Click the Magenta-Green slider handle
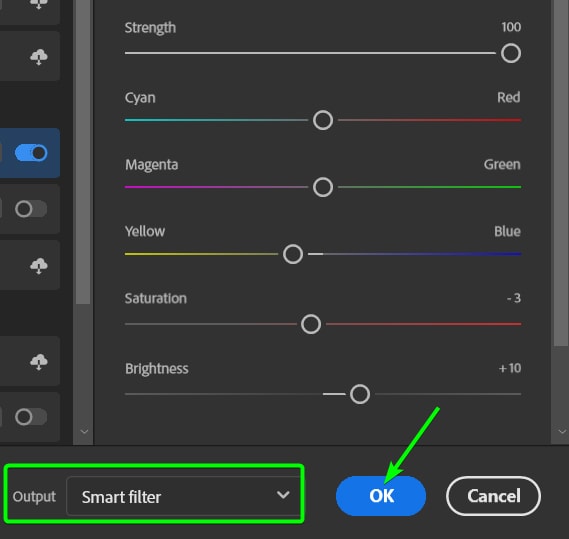Viewport: 569px width, 539px height. 323,187
